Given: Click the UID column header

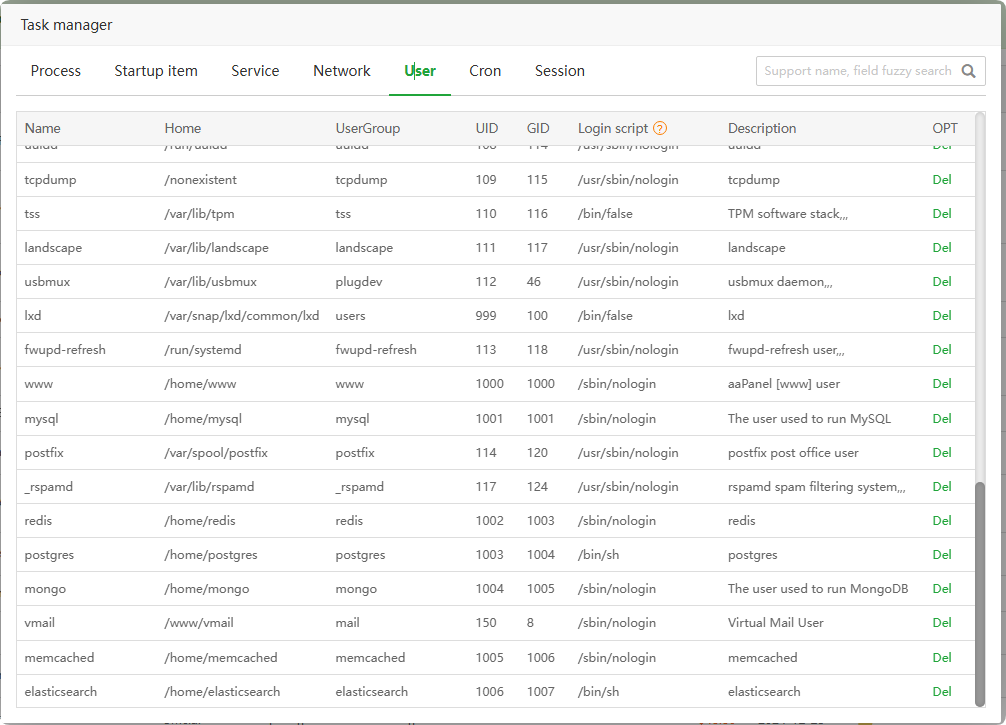Looking at the screenshot, I should pos(487,129).
